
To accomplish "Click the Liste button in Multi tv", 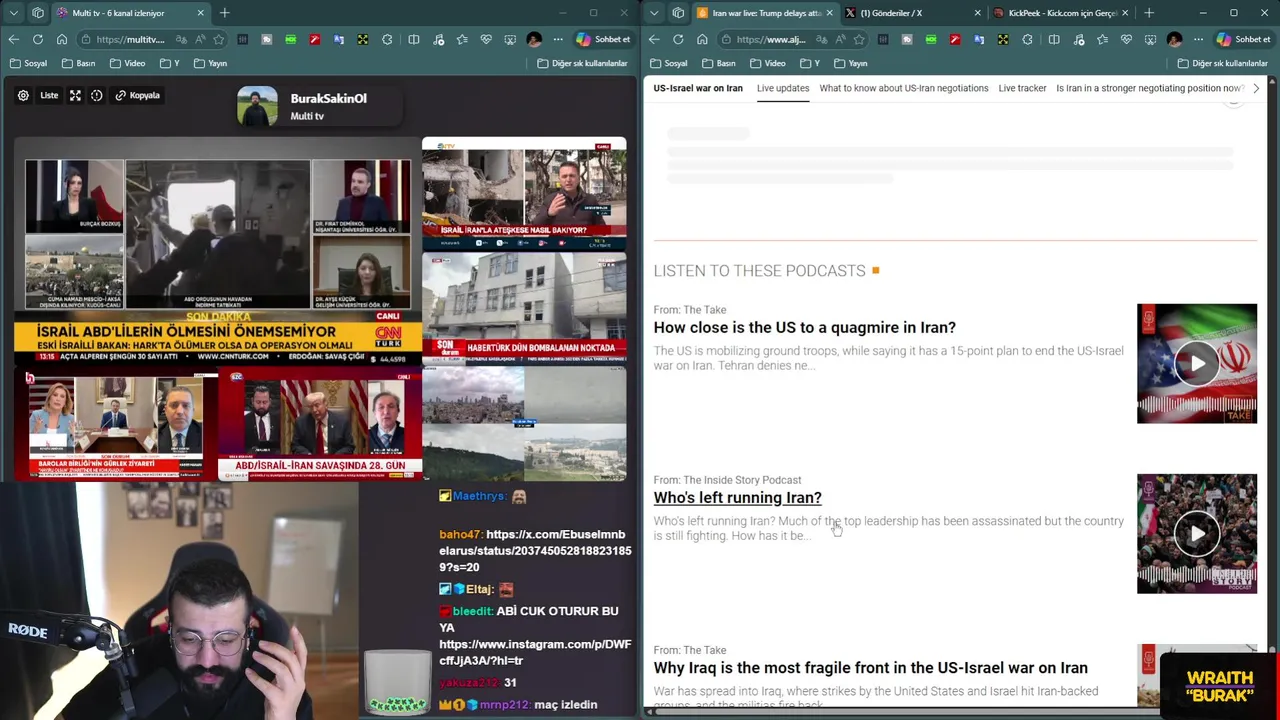I will 49,95.
